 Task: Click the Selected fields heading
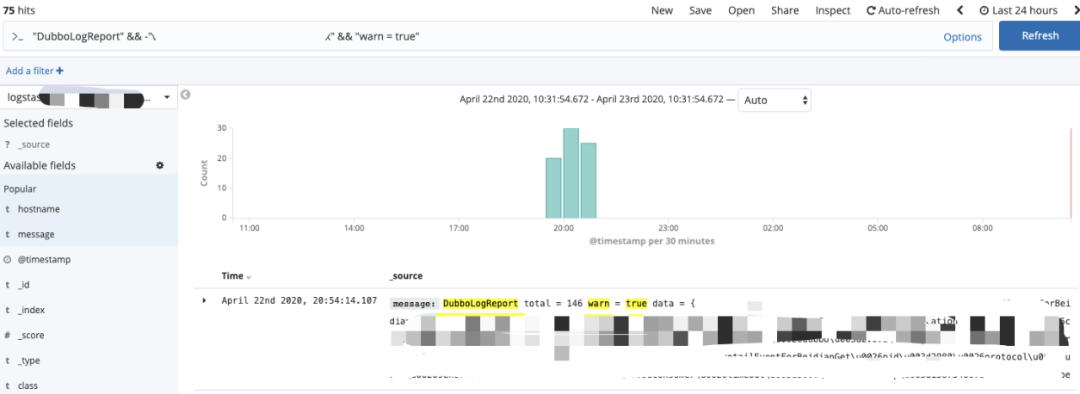[39, 123]
